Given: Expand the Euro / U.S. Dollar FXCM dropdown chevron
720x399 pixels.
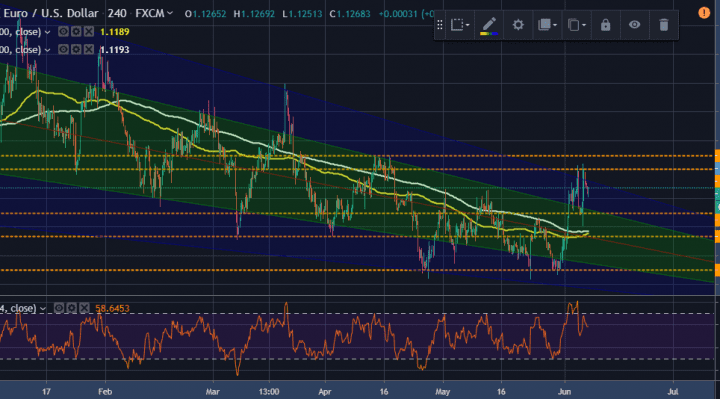Looking at the screenshot, I should 170,13.
